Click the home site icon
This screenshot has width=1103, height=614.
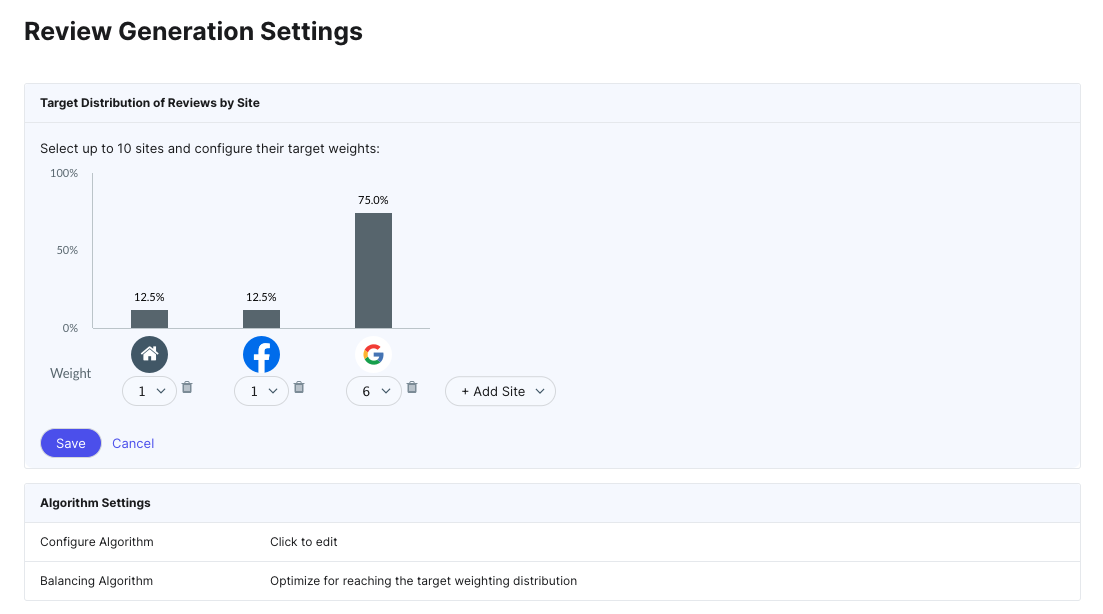pyautogui.click(x=149, y=354)
